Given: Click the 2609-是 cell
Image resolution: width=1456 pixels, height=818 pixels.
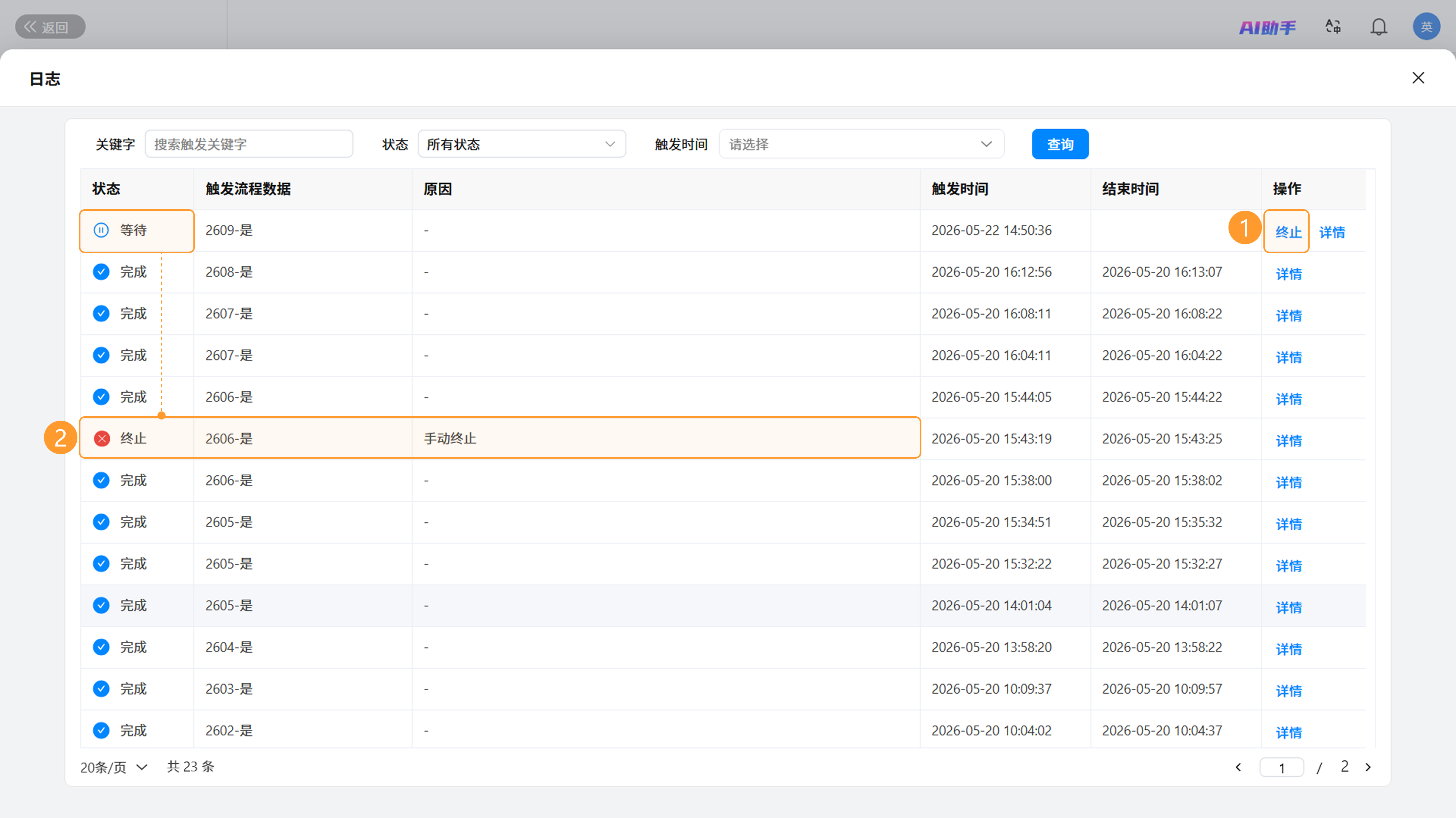Looking at the screenshot, I should point(303,230).
